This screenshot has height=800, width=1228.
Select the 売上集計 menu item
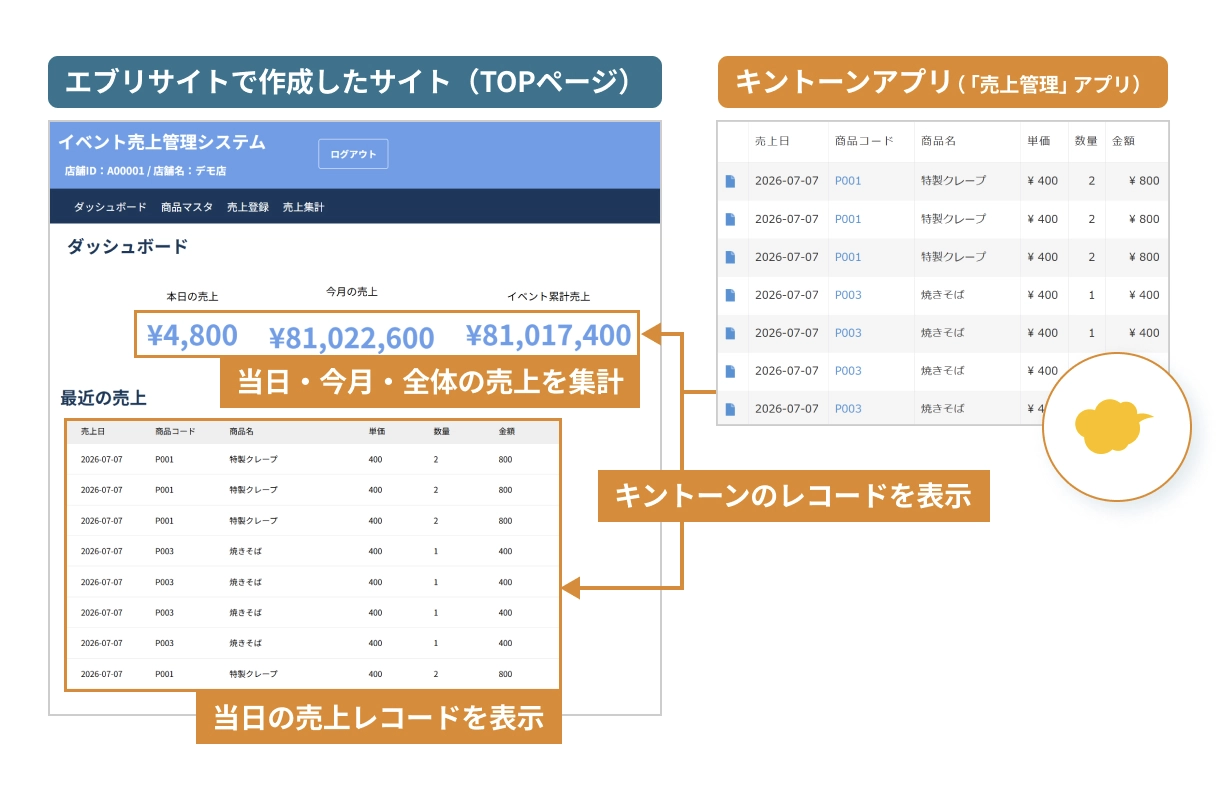[303, 207]
